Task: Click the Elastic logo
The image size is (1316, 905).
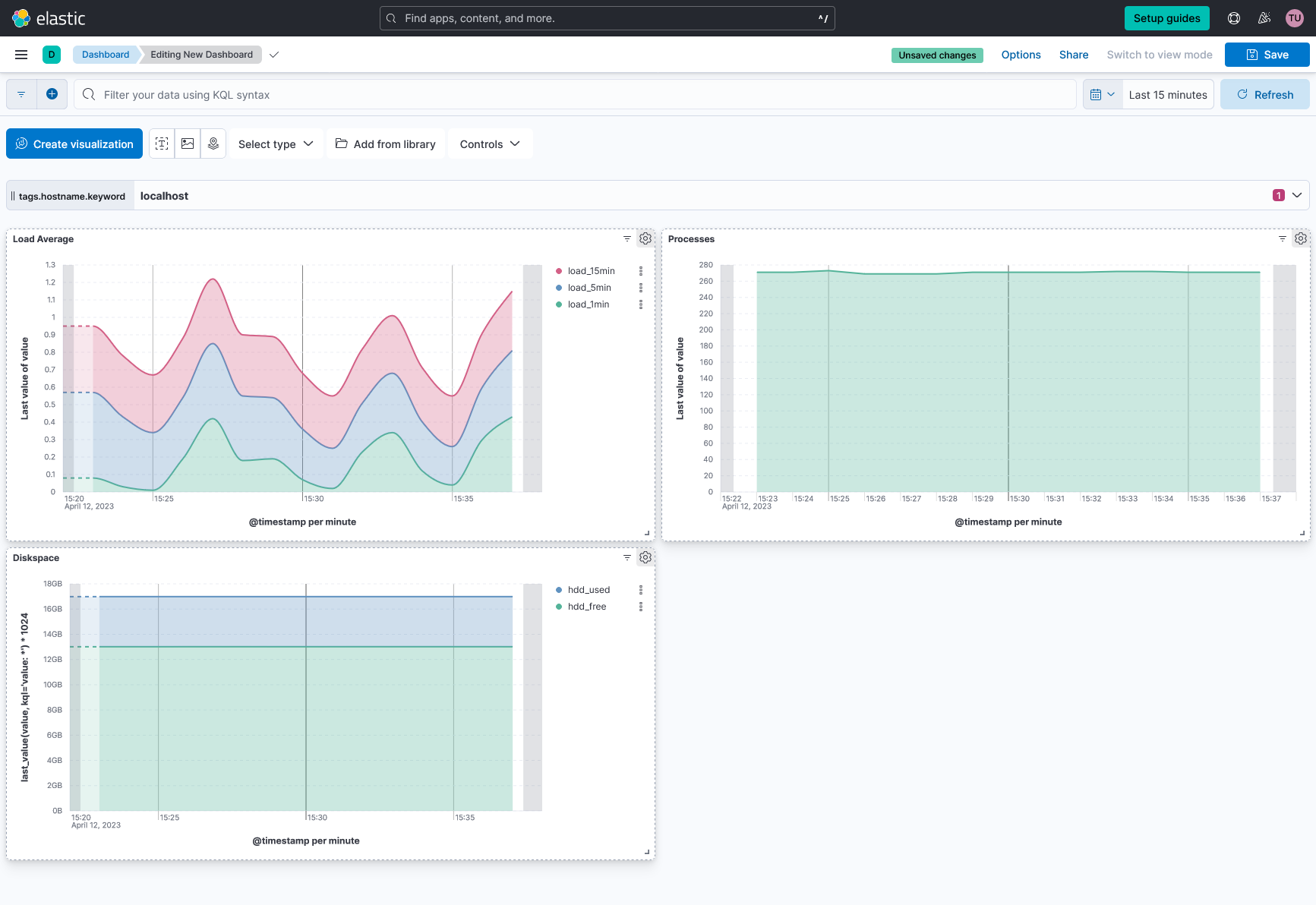Action: [x=49, y=18]
